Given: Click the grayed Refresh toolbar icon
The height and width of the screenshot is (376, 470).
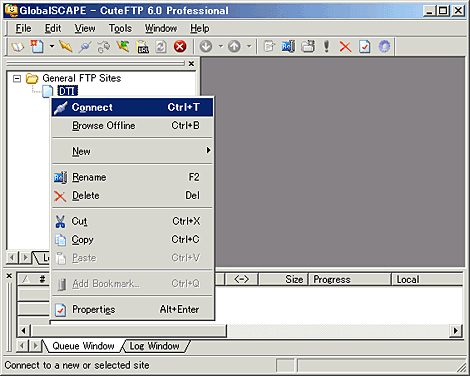Looking at the screenshot, I should point(161,47).
